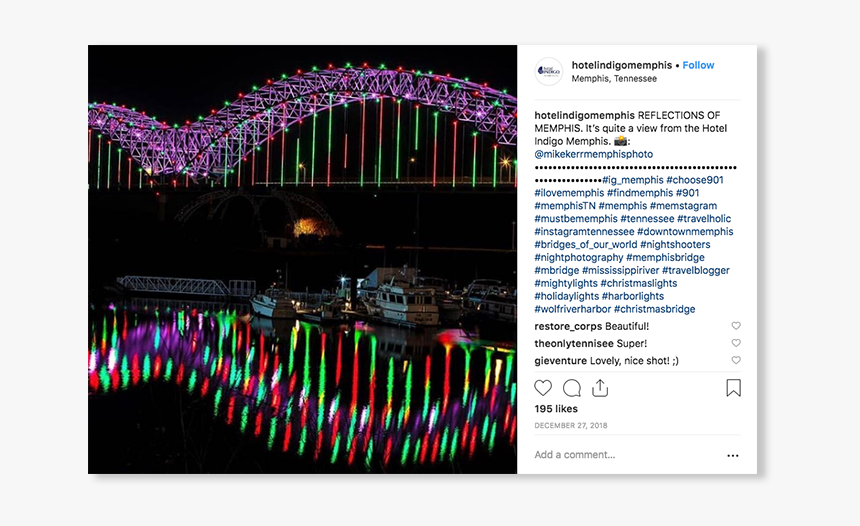This screenshot has height=526, width=860.
Task: Open the #christmaslights hashtag
Action: pyautogui.click(x=639, y=283)
